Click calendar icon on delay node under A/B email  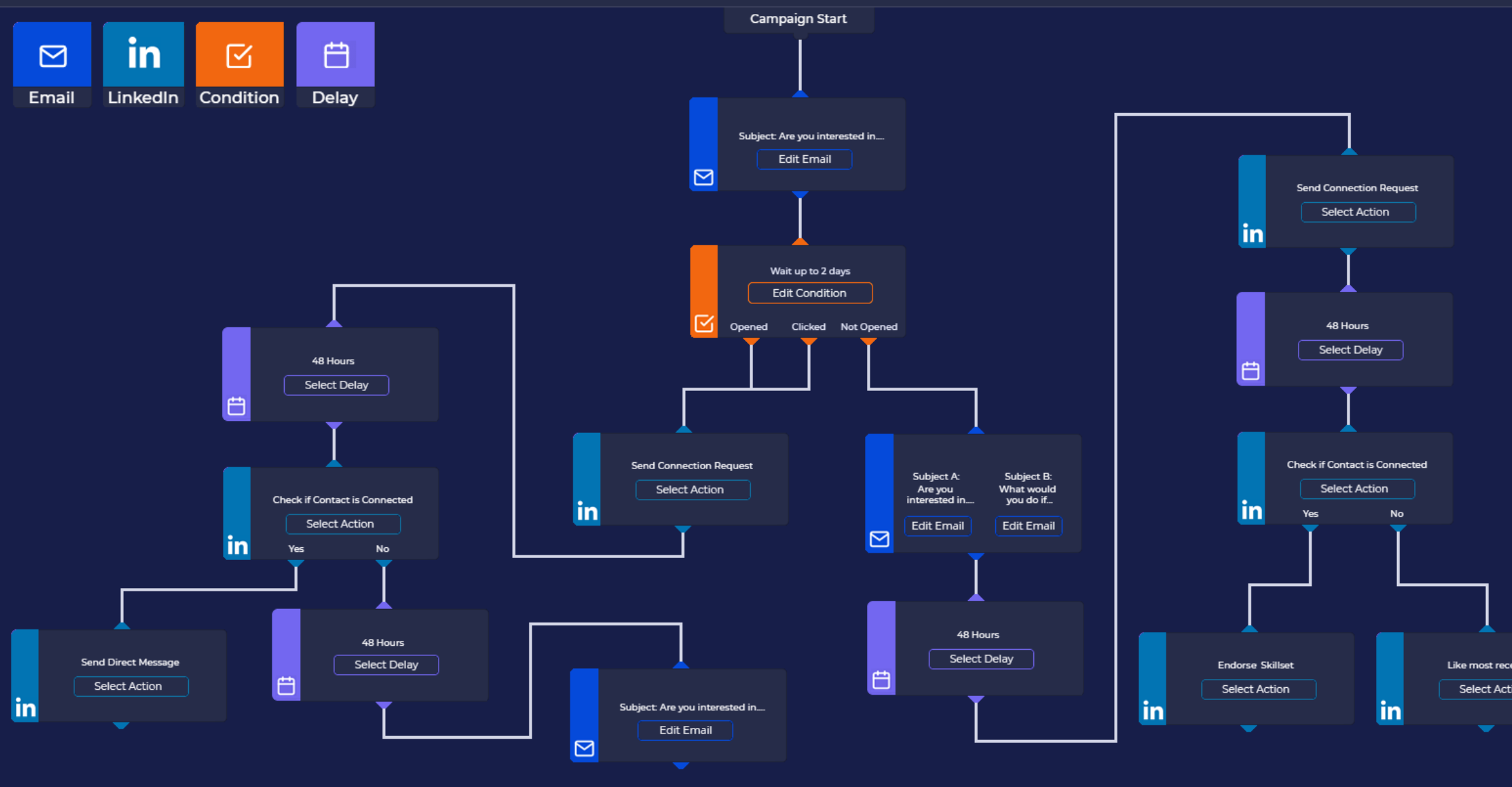[x=882, y=680]
